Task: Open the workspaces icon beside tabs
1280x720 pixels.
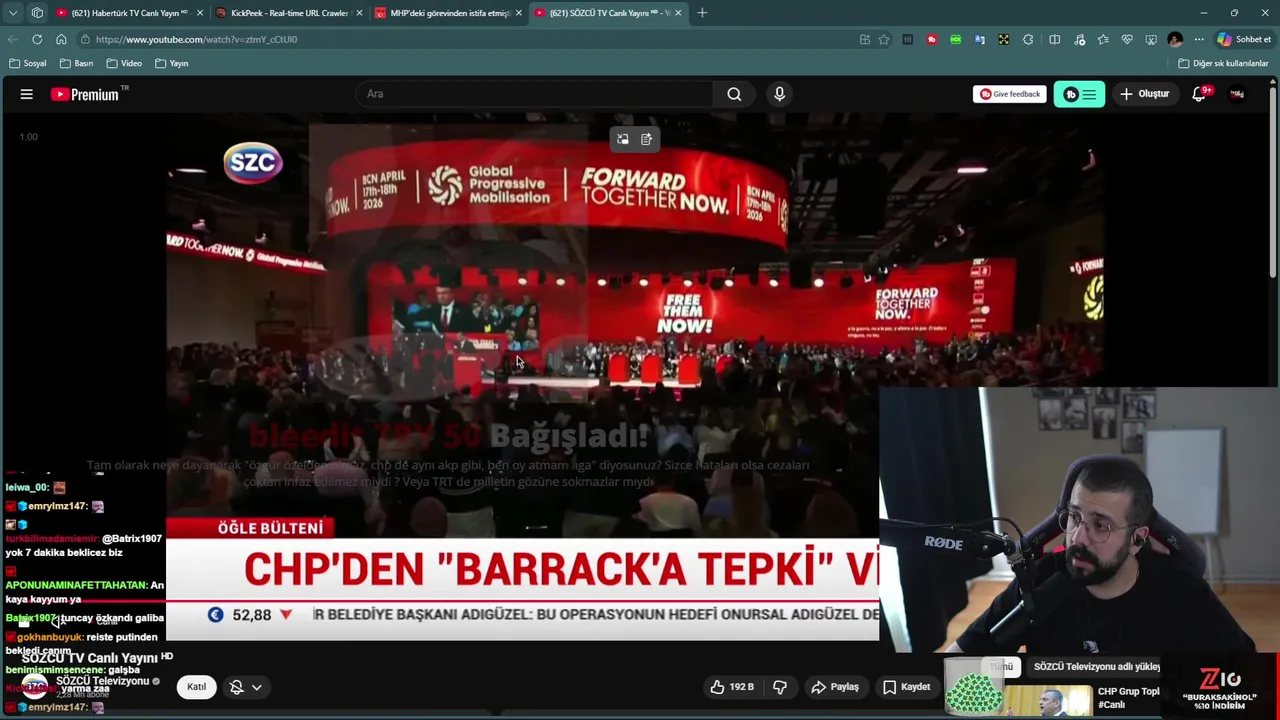Action: coord(37,13)
